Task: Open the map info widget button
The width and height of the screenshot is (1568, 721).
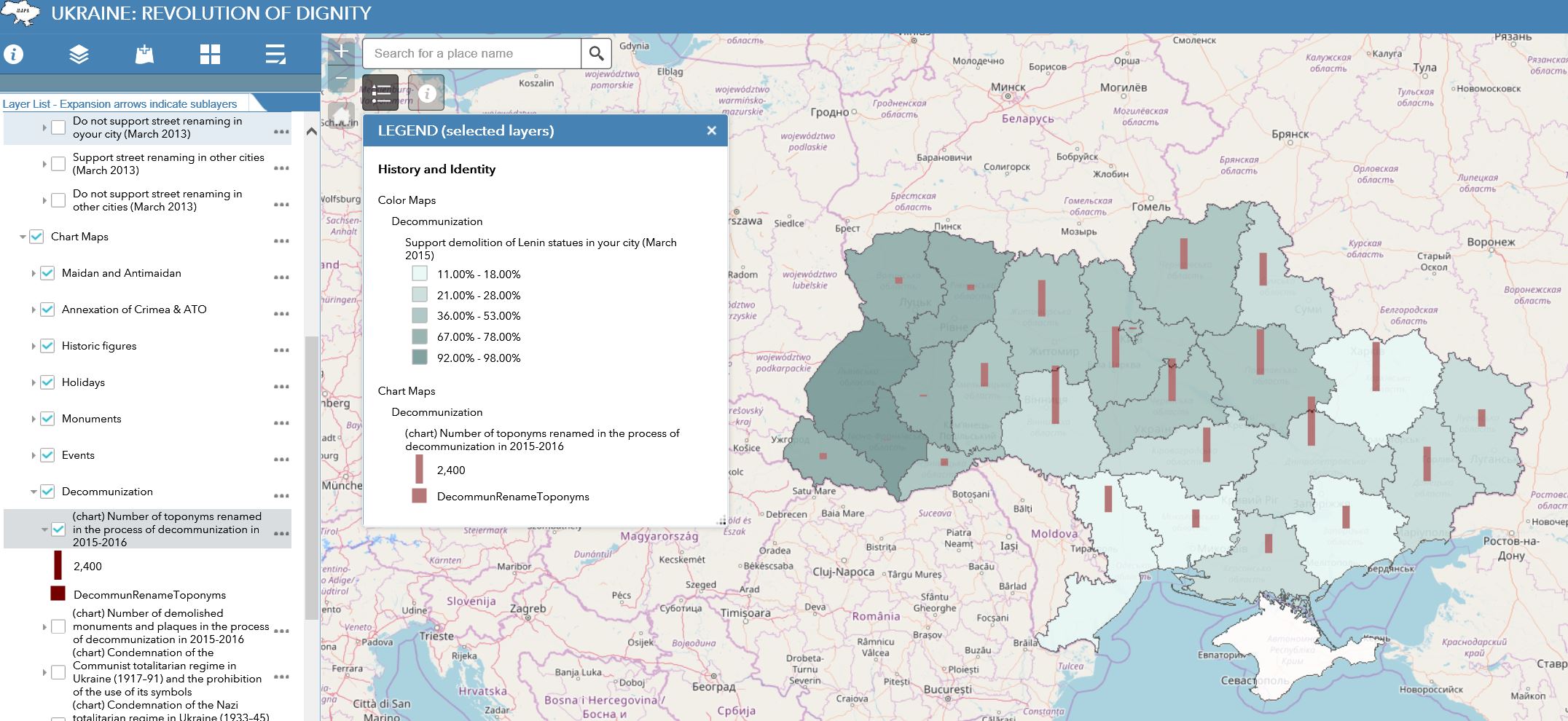Action: [426, 92]
